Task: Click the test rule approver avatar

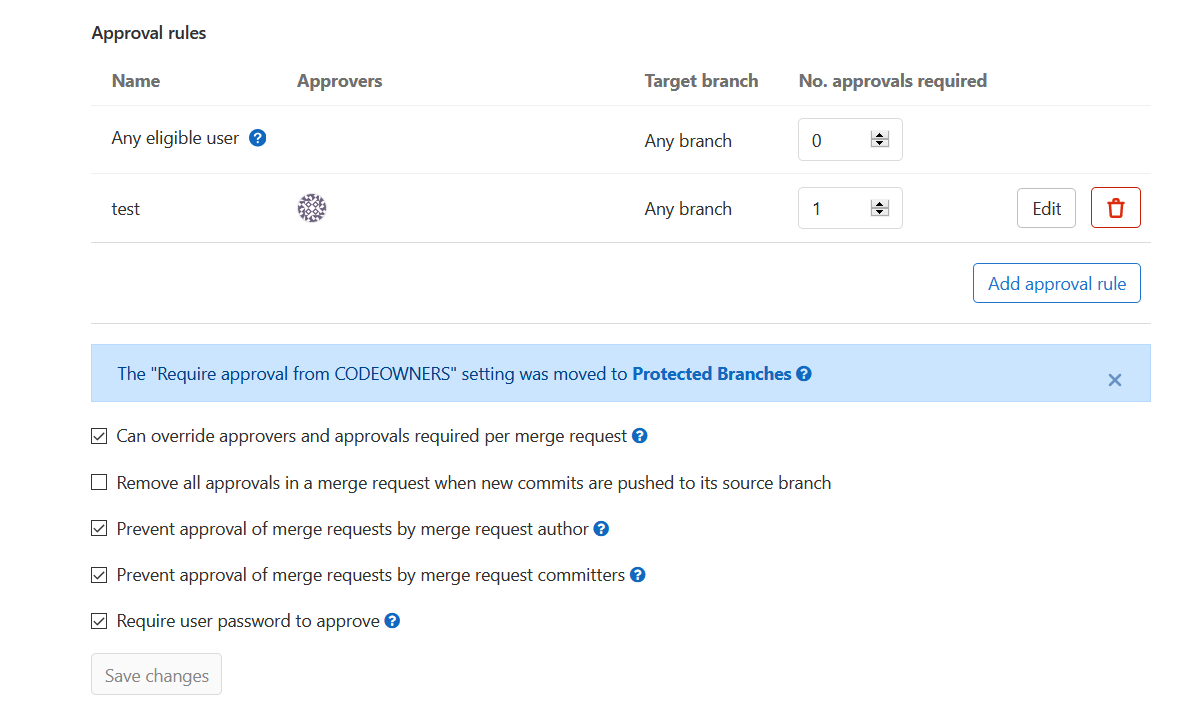Action: pyautogui.click(x=312, y=208)
